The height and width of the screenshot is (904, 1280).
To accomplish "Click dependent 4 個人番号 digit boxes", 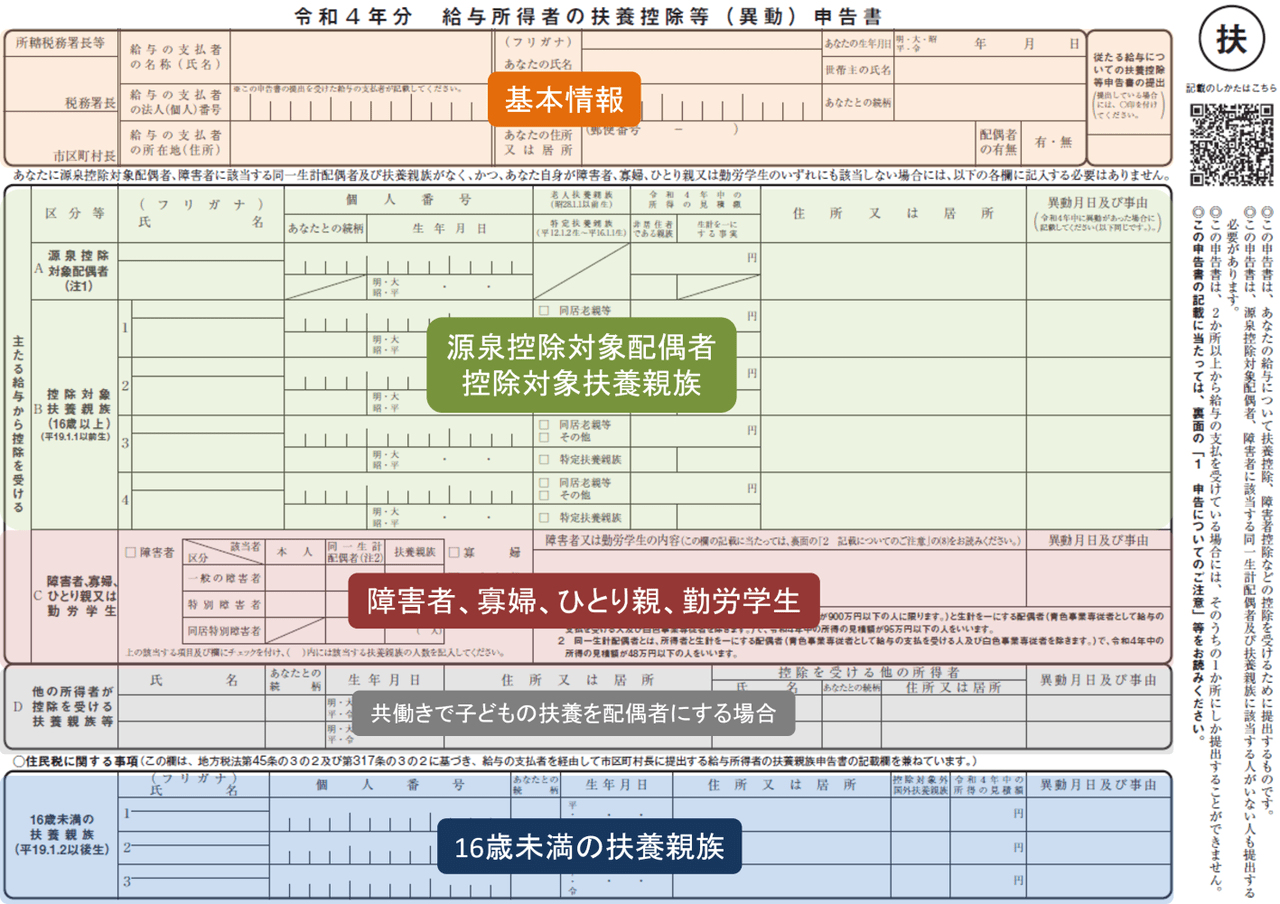I will click(408, 488).
